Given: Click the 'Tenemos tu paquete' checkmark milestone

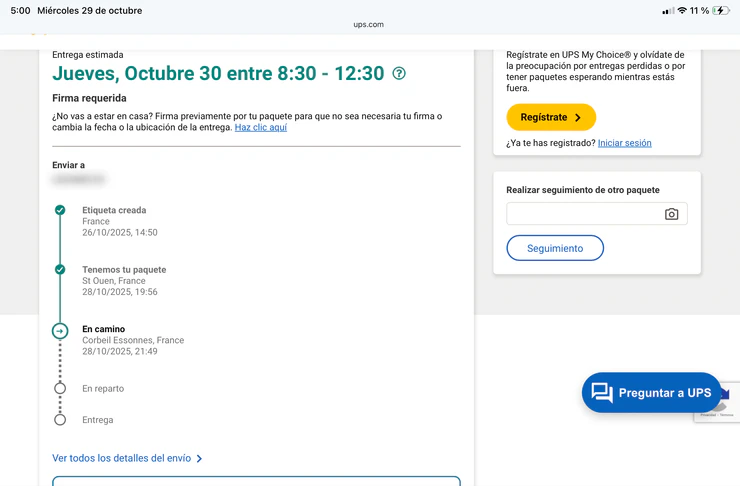Looking at the screenshot, I should (x=60, y=270).
